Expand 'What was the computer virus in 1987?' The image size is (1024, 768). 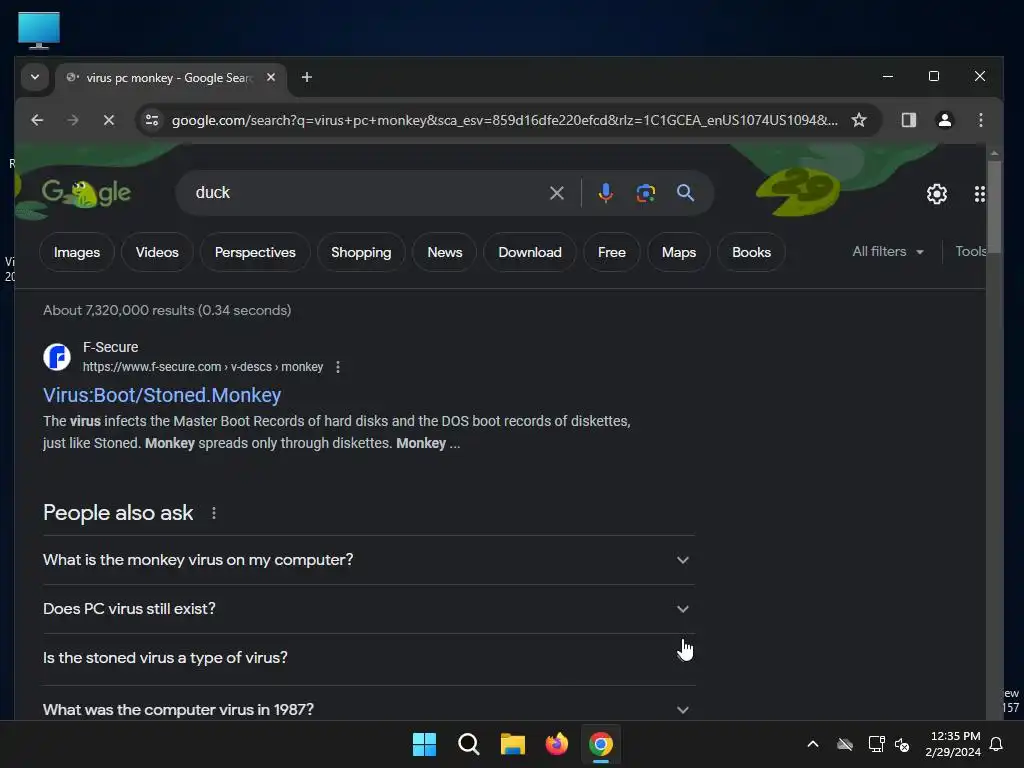pos(369,709)
